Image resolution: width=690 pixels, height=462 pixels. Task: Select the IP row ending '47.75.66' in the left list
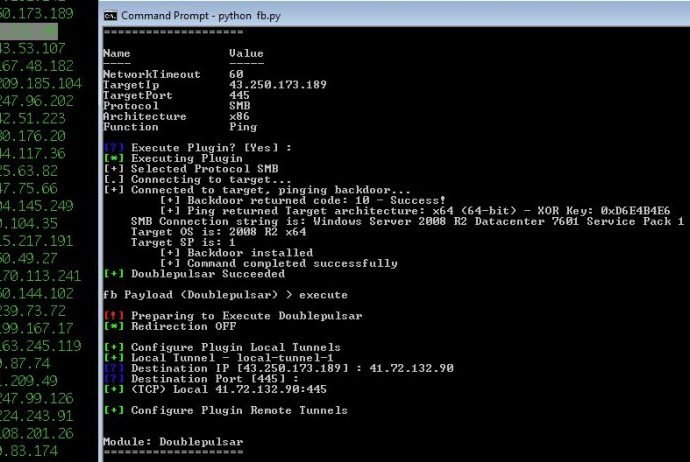coord(29,189)
